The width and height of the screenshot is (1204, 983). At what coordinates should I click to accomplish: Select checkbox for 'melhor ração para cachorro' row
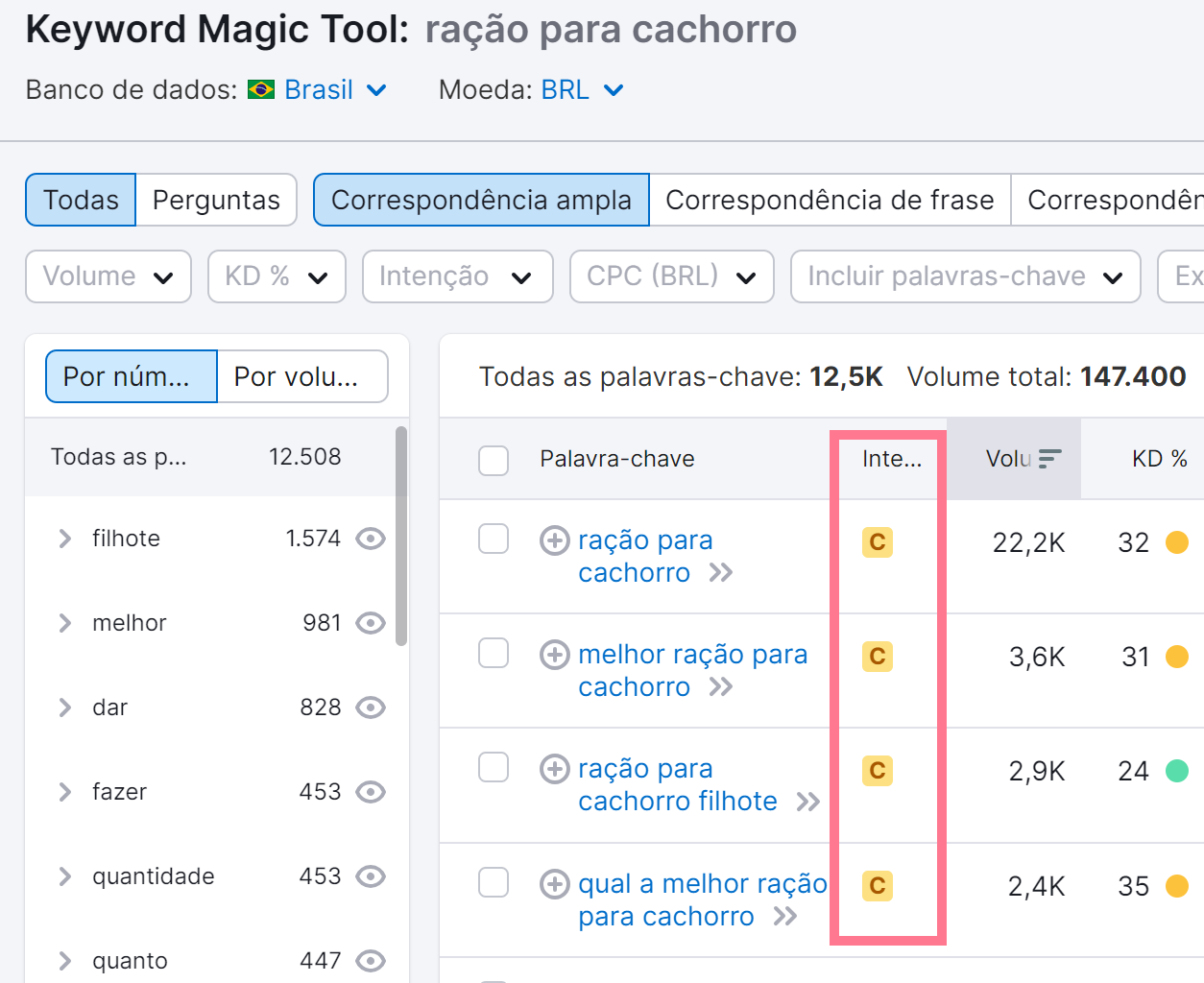(494, 654)
